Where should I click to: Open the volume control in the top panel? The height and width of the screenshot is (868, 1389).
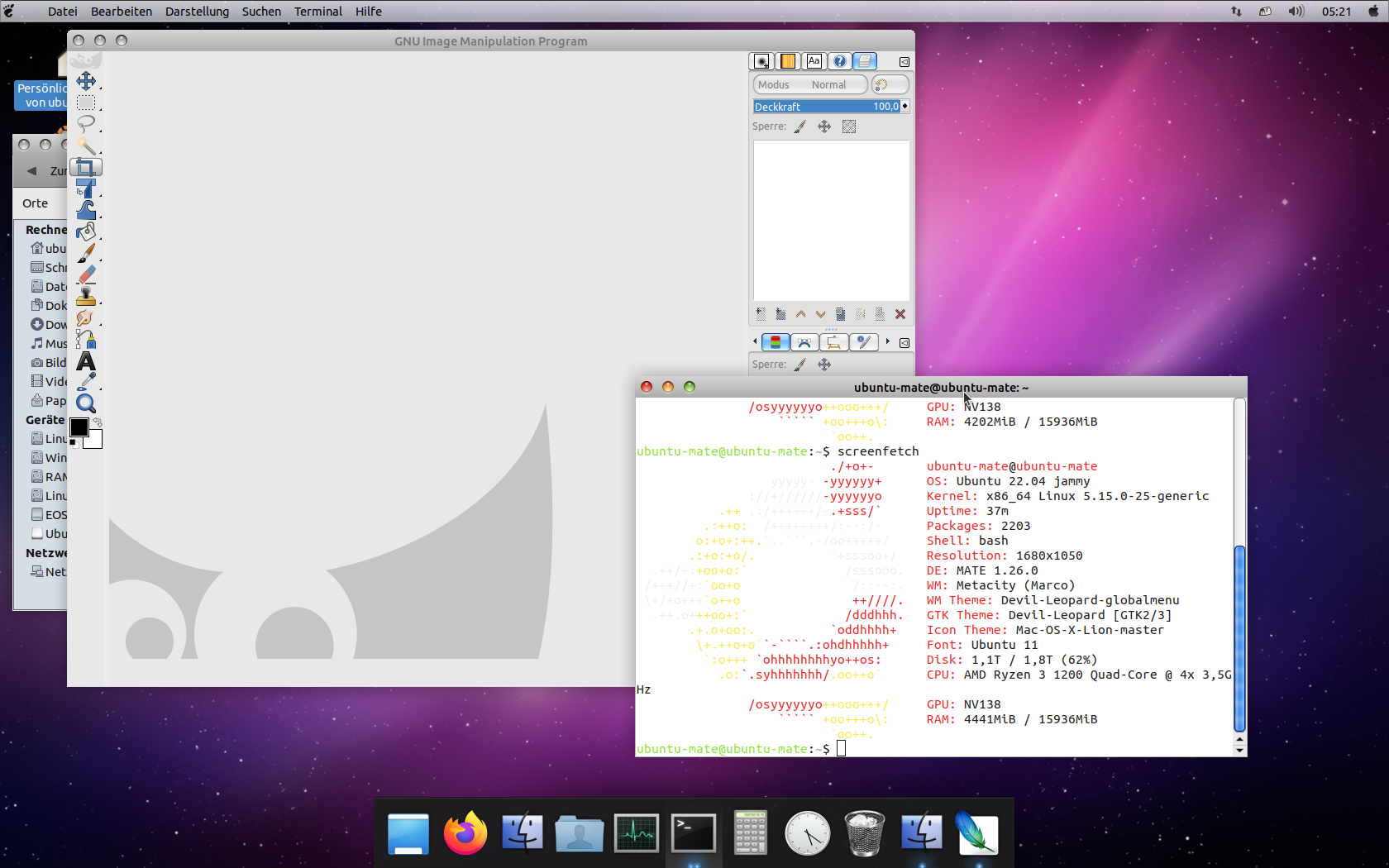pos(1296,12)
